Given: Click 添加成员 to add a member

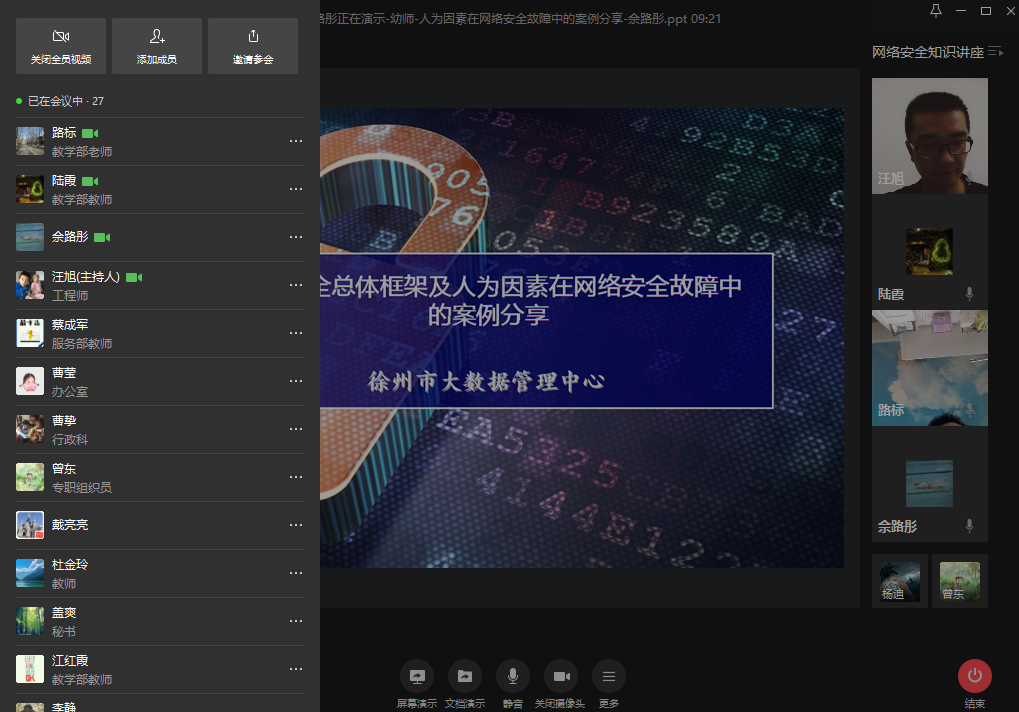Looking at the screenshot, I should 157,46.
